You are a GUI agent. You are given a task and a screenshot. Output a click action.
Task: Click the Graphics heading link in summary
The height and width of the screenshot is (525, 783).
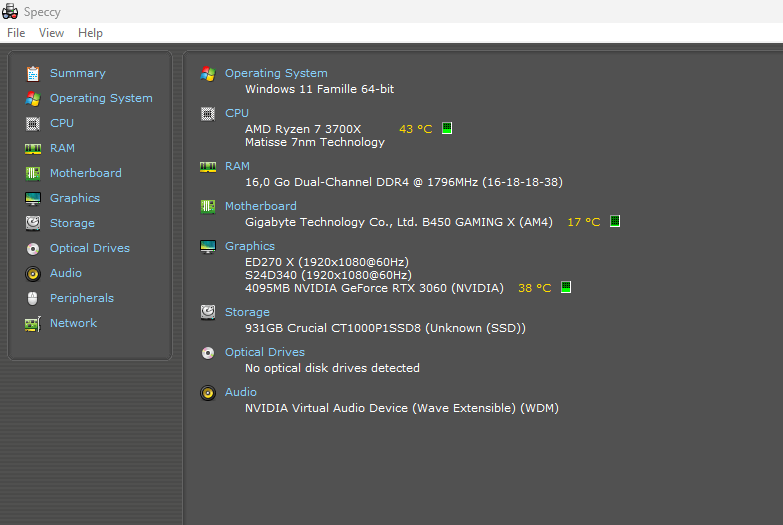click(250, 246)
